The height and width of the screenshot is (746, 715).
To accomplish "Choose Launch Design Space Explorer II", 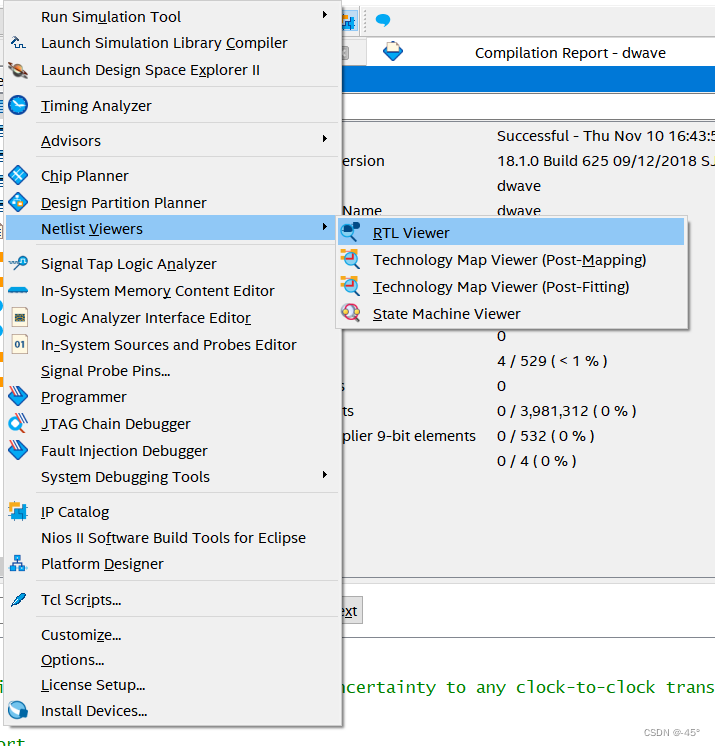I will (x=171, y=70).
